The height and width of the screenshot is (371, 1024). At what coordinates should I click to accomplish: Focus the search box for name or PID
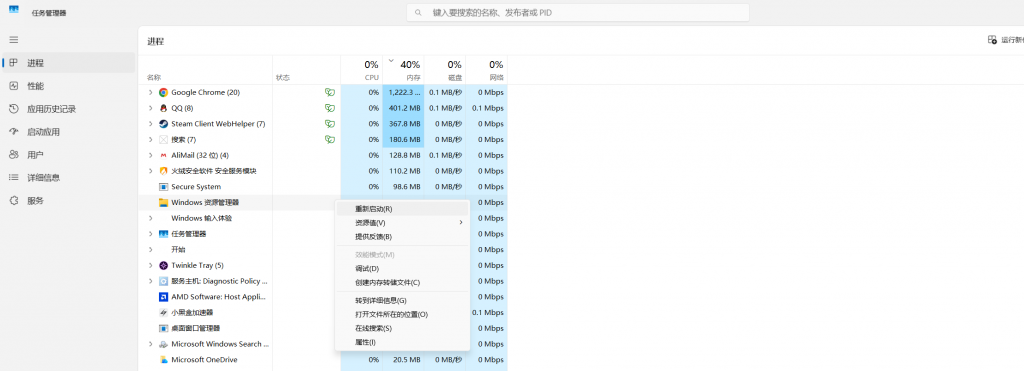click(x=578, y=12)
